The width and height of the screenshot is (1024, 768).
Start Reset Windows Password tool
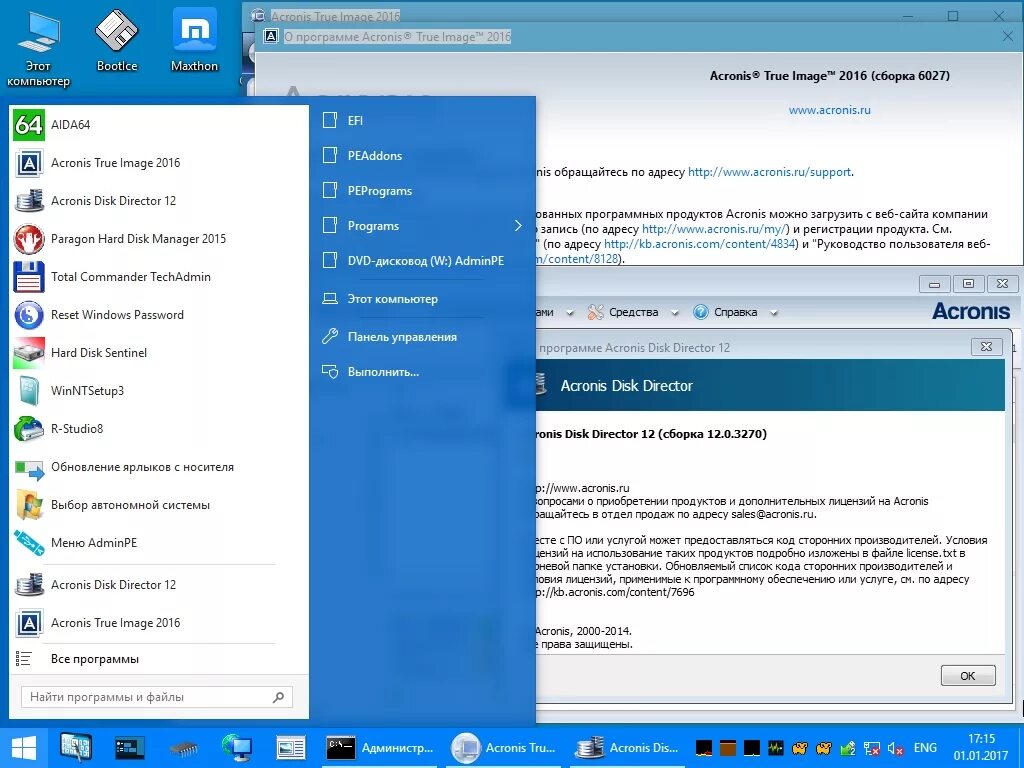(117, 315)
